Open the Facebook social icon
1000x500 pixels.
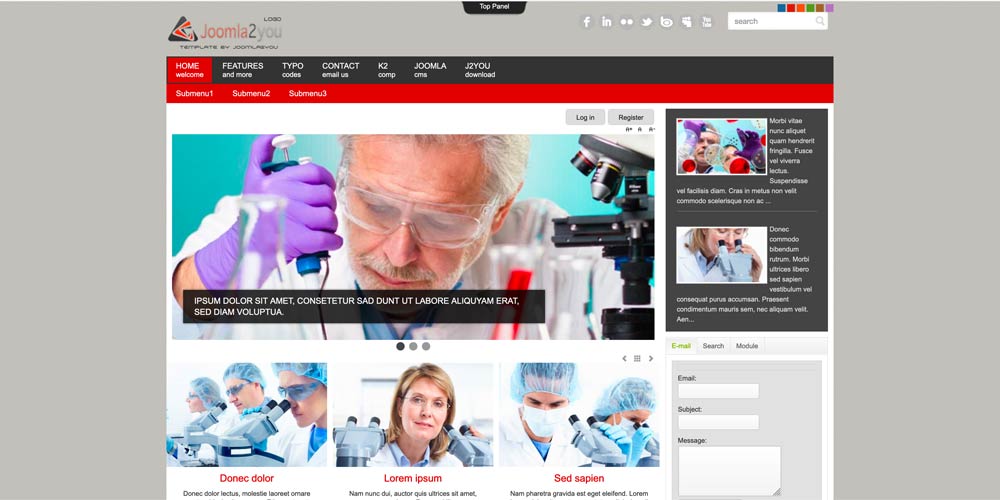click(587, 22)
